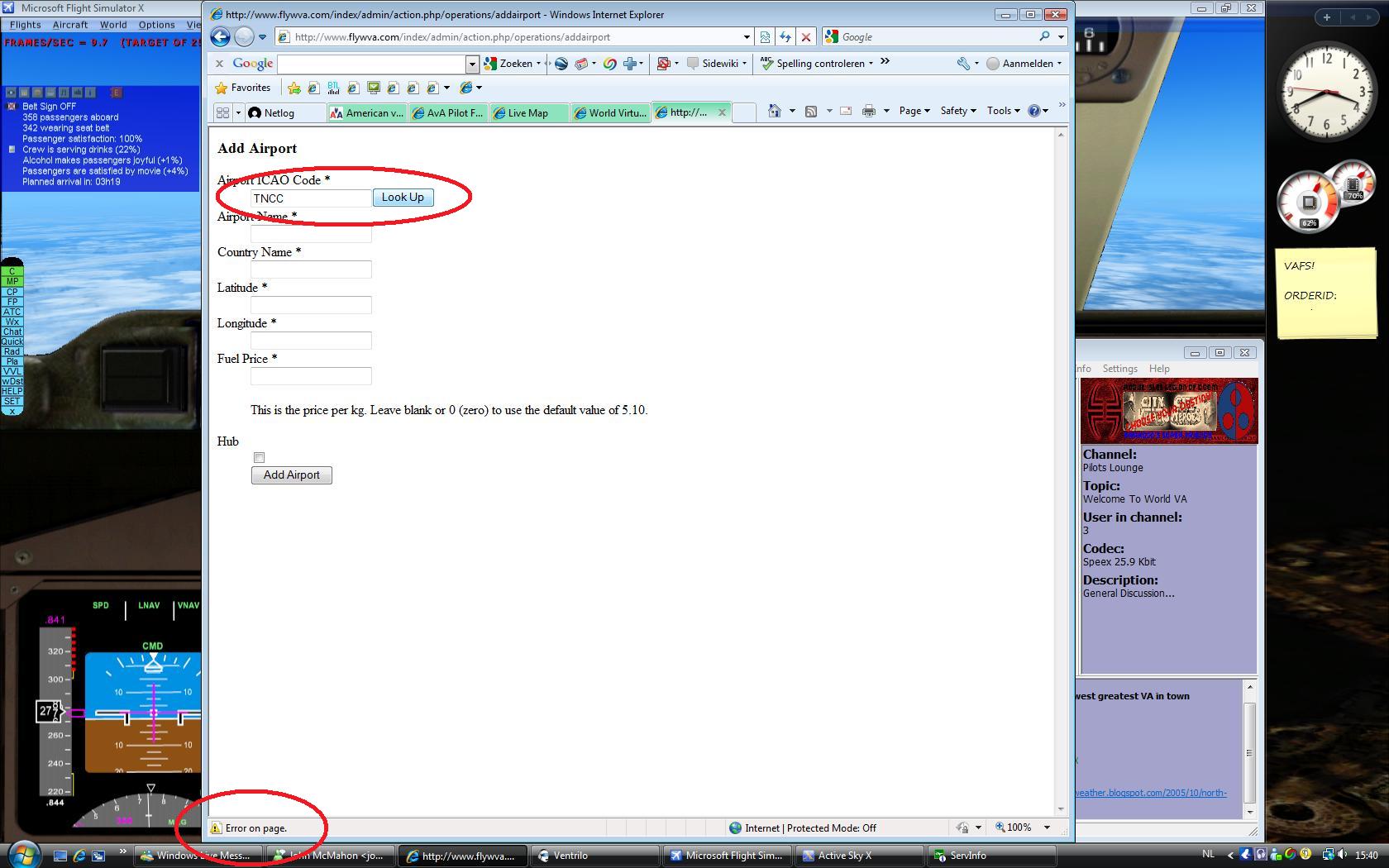Screen dimensions: 1389x868
Task: Open the Aircraft menu in Flight Simulator
Action: [70, 25]
